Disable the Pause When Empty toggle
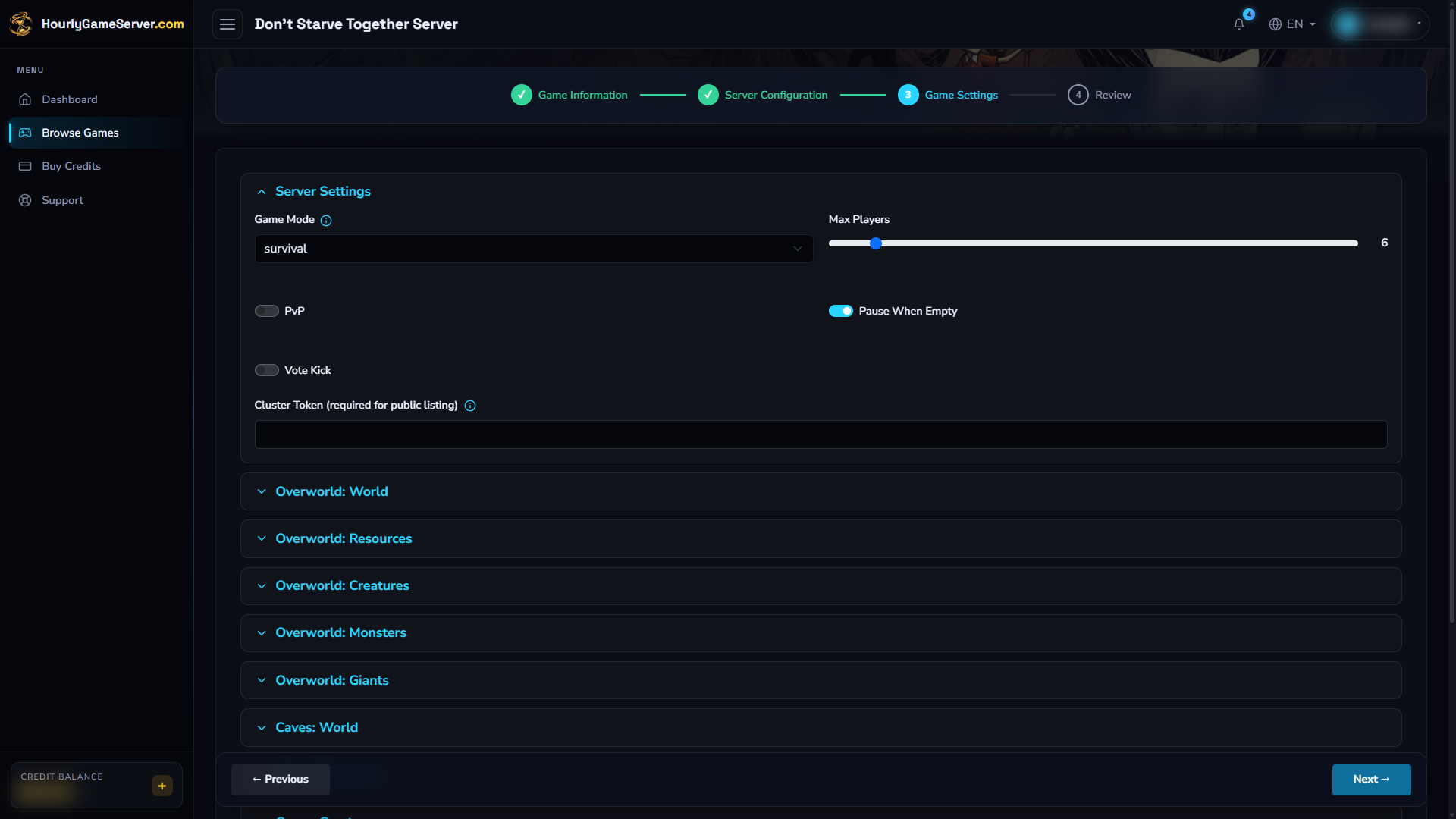 pos(841,311)
